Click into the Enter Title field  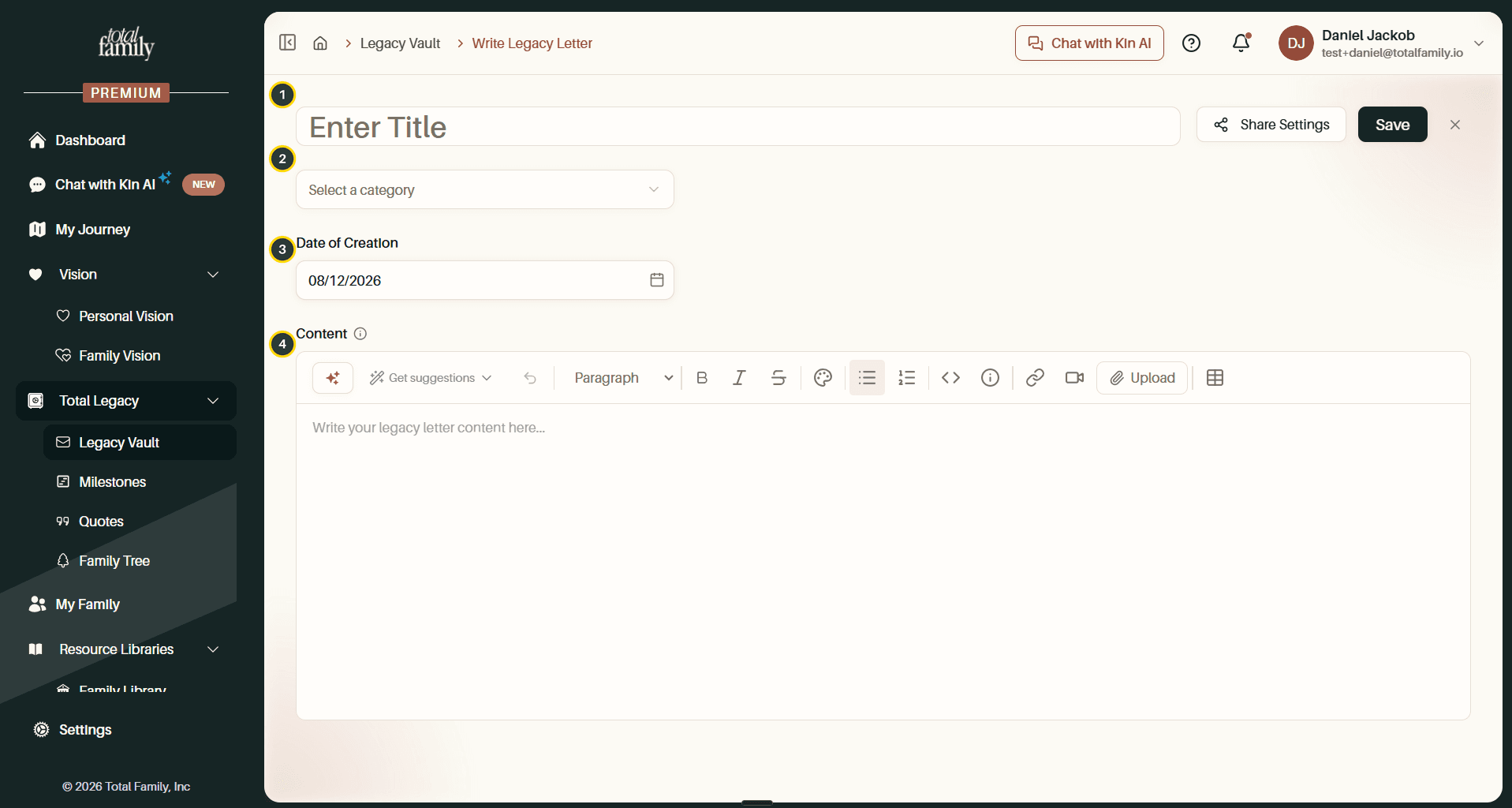737,126
